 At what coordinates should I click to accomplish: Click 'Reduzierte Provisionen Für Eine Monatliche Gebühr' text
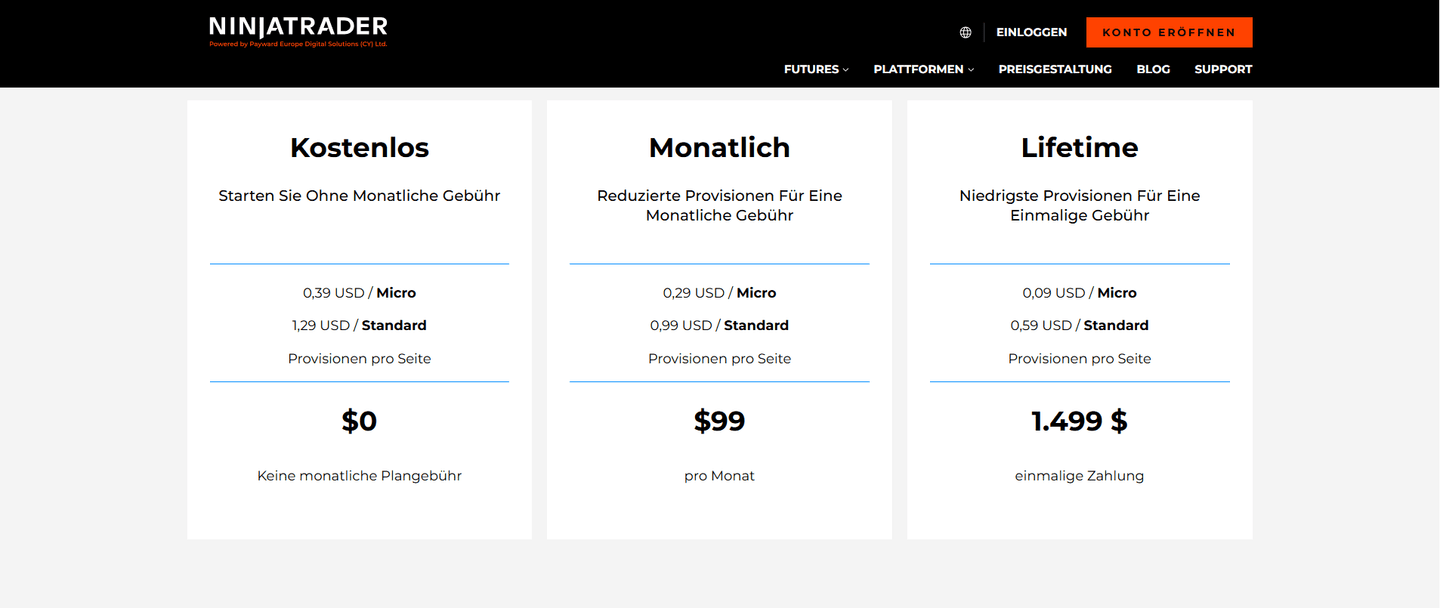click(x=719, y=206)
